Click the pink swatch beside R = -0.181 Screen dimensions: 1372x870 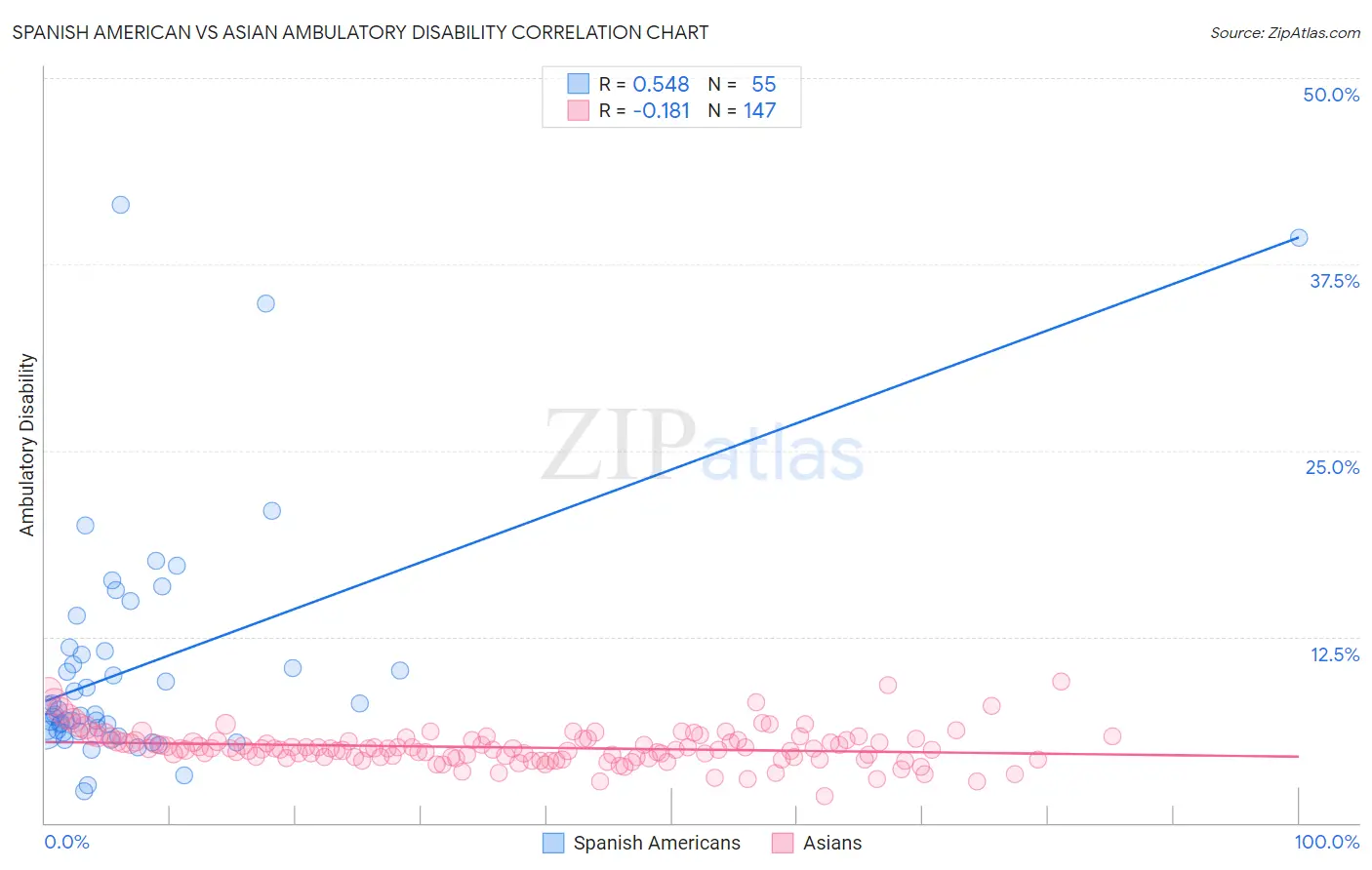pos(579,110)
